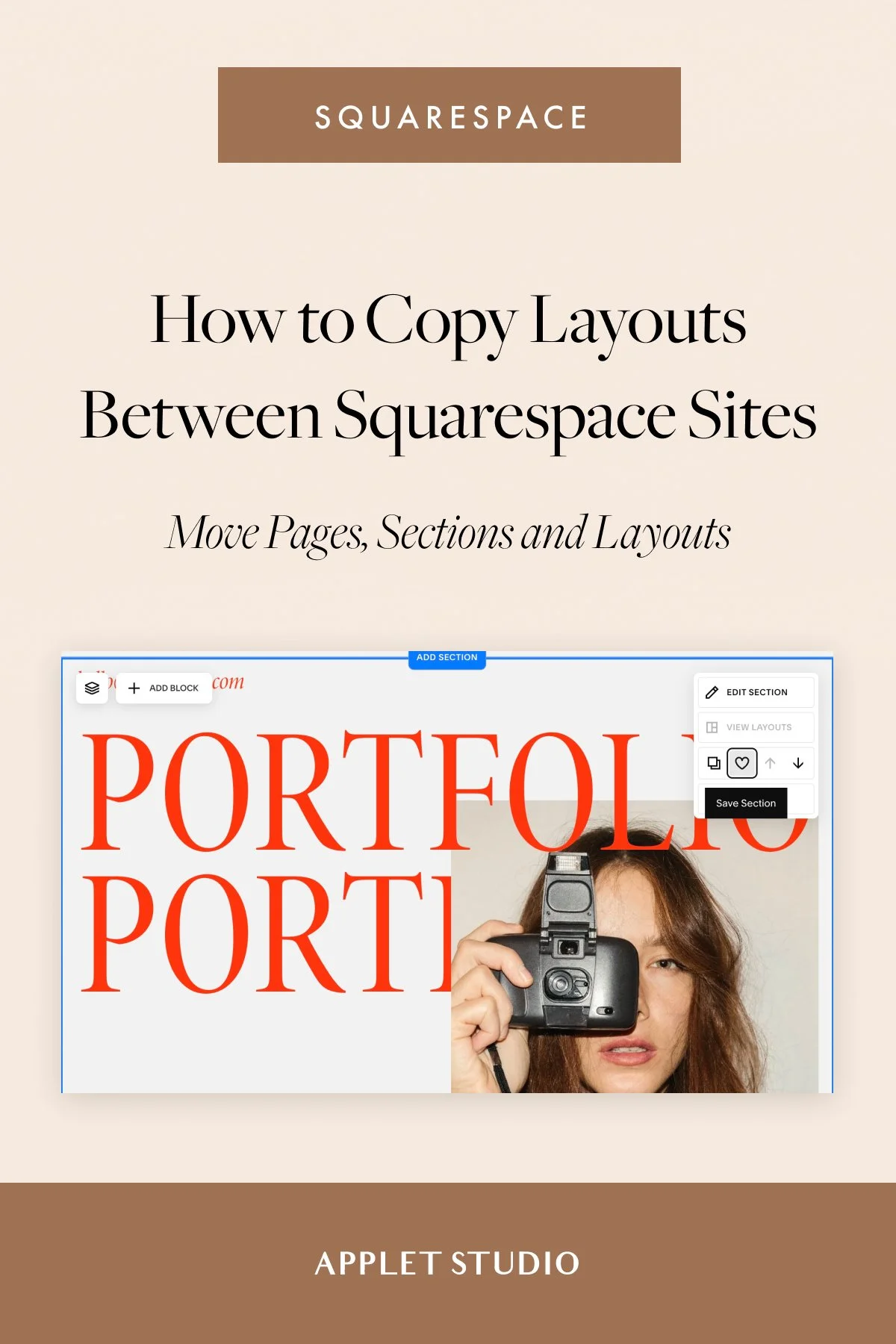Click the heart Save Section icon
The image size is (896, 1344).
pos(741,763)
